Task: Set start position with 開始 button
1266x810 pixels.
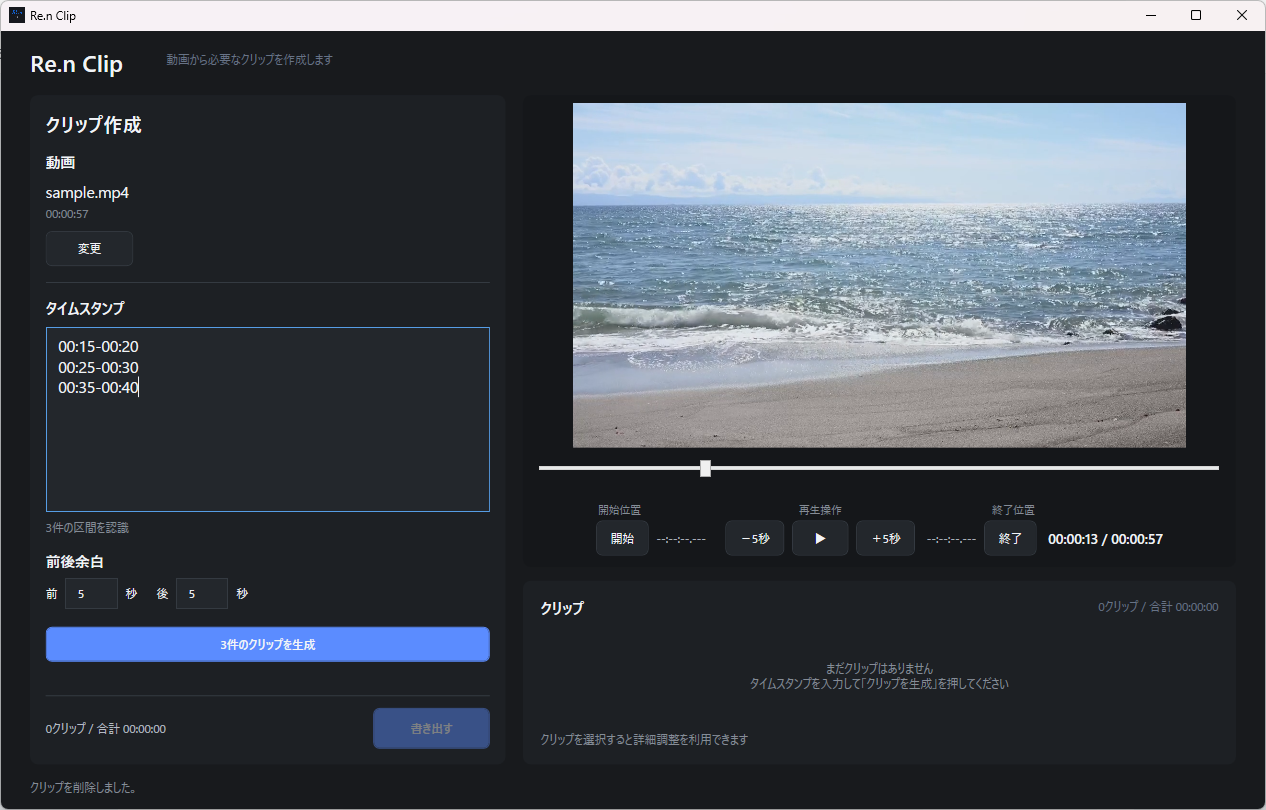Action: point(622,538)
